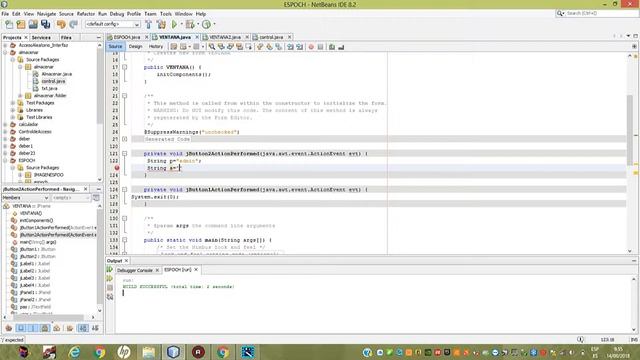The image size is (640, 360).
Task: Open the default config dropdown
Action: point(113,24)
